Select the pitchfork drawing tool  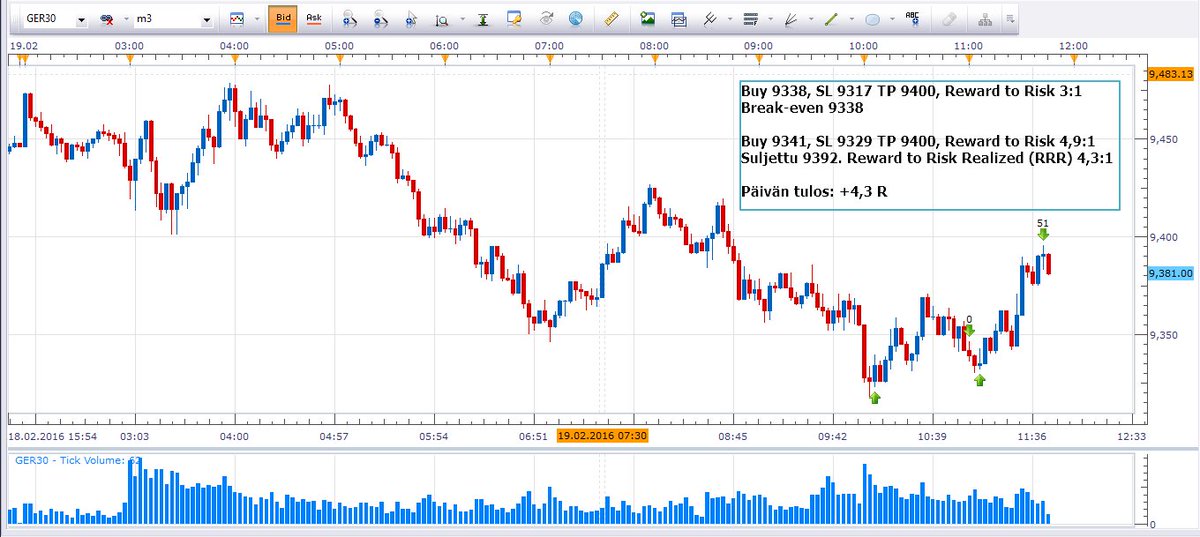pyautogui.click(x=711, y=19)
